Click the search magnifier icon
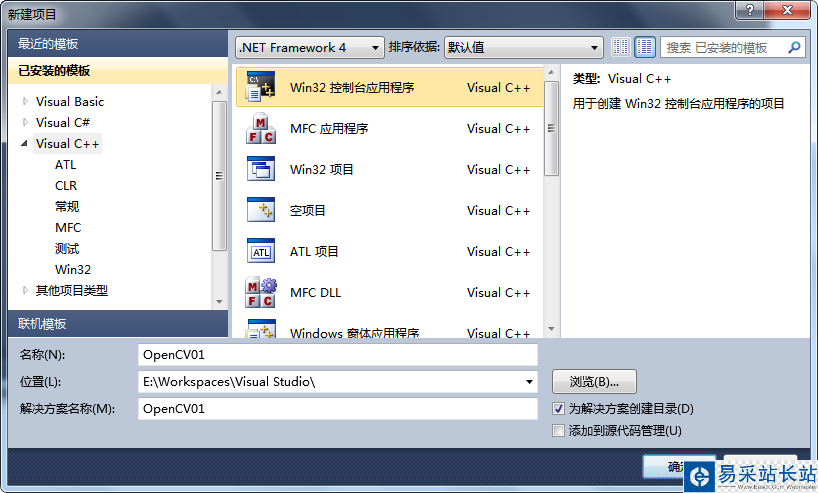Viewport: 818px width, 493px height. [x=794, y=47]
